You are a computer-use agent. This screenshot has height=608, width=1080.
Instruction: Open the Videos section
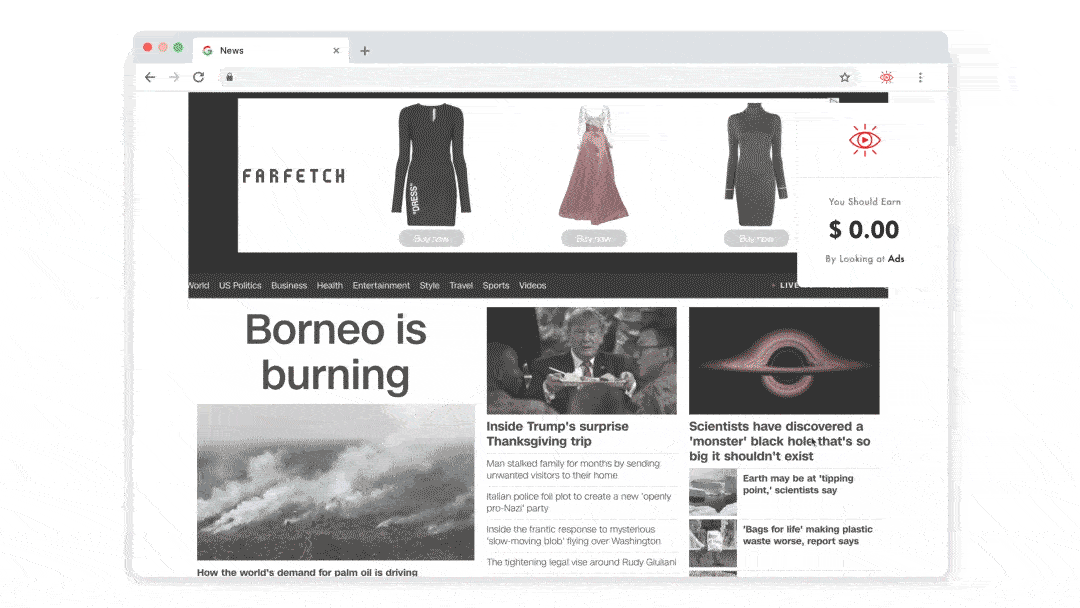[x=532, y=285]
